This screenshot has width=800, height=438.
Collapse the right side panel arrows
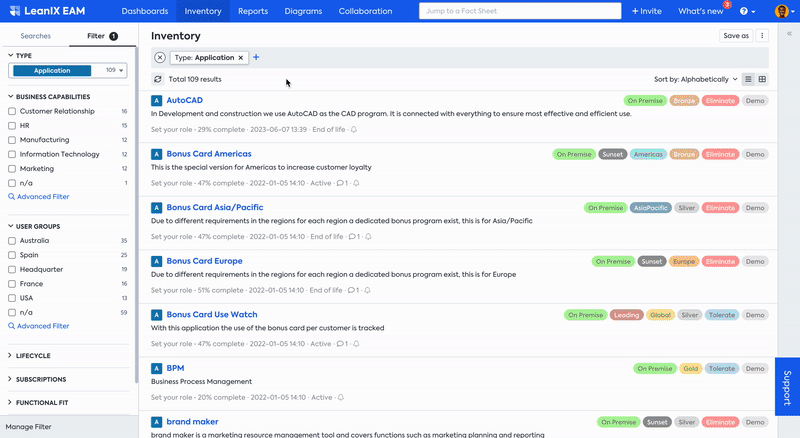tap(789, 33)
